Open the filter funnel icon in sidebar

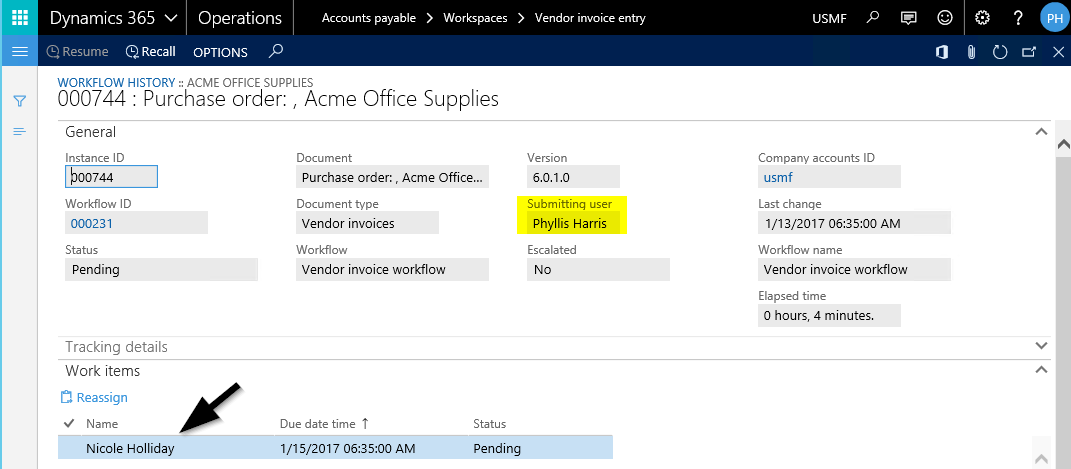tap(19, 101)
